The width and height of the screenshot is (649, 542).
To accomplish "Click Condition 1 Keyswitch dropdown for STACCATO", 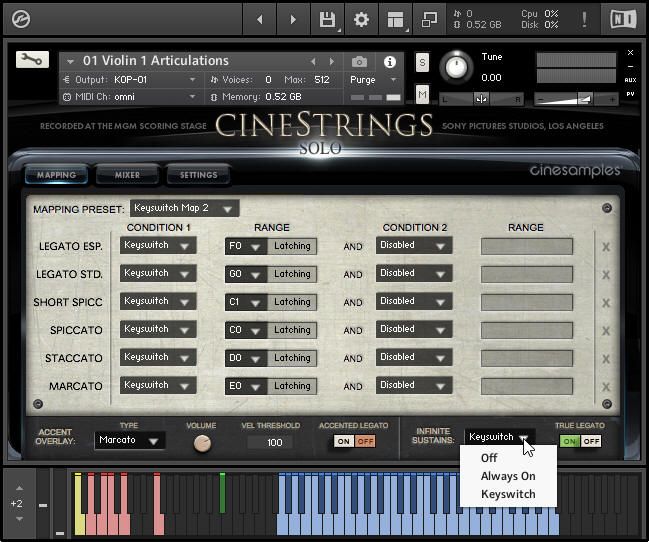I will coord(158,357).
